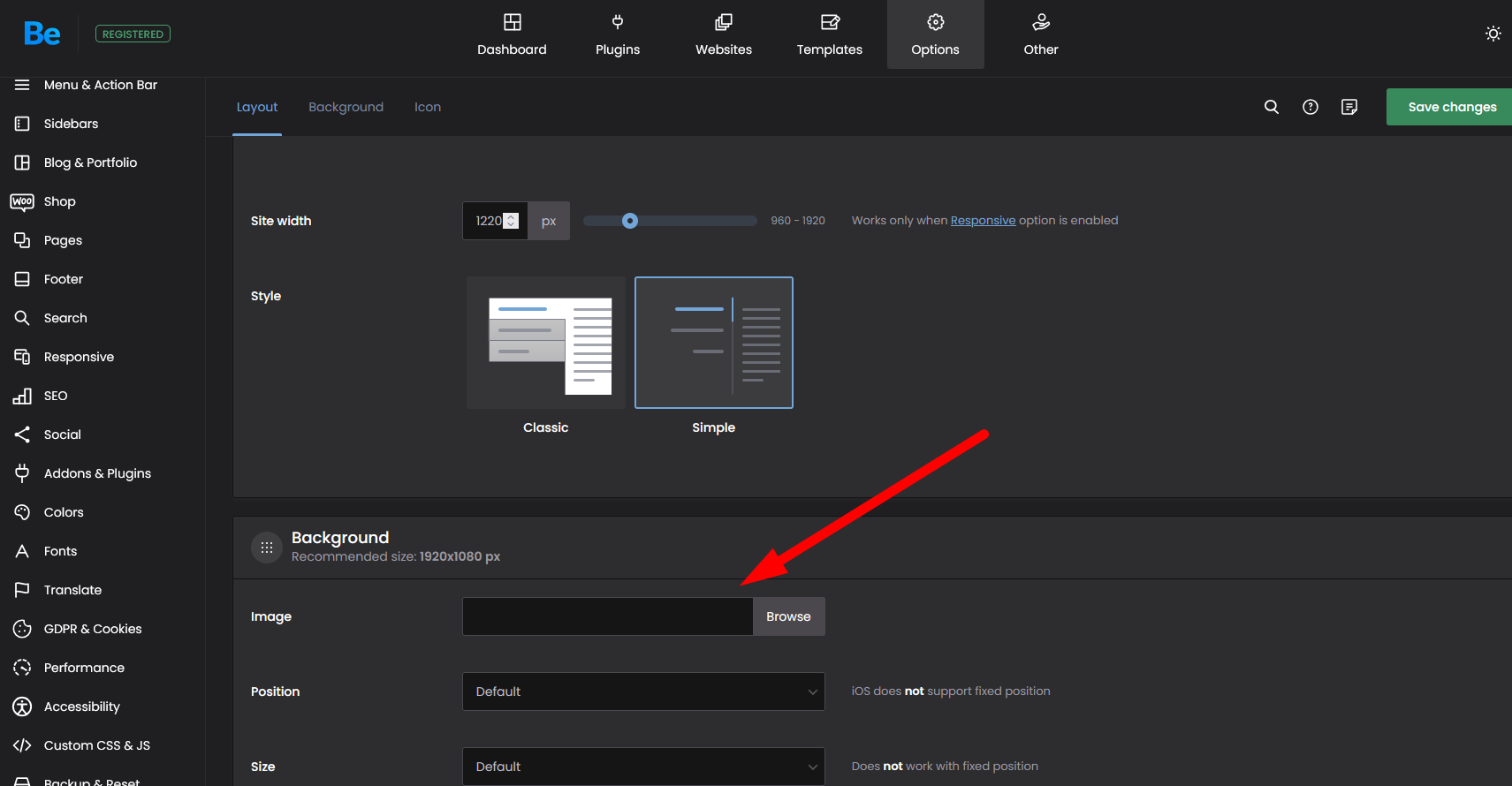Open the help question mark icon
Image resolution: width=1512 pixels, height=786 pixels.
pyautogui.click(x=1311, y=107)
